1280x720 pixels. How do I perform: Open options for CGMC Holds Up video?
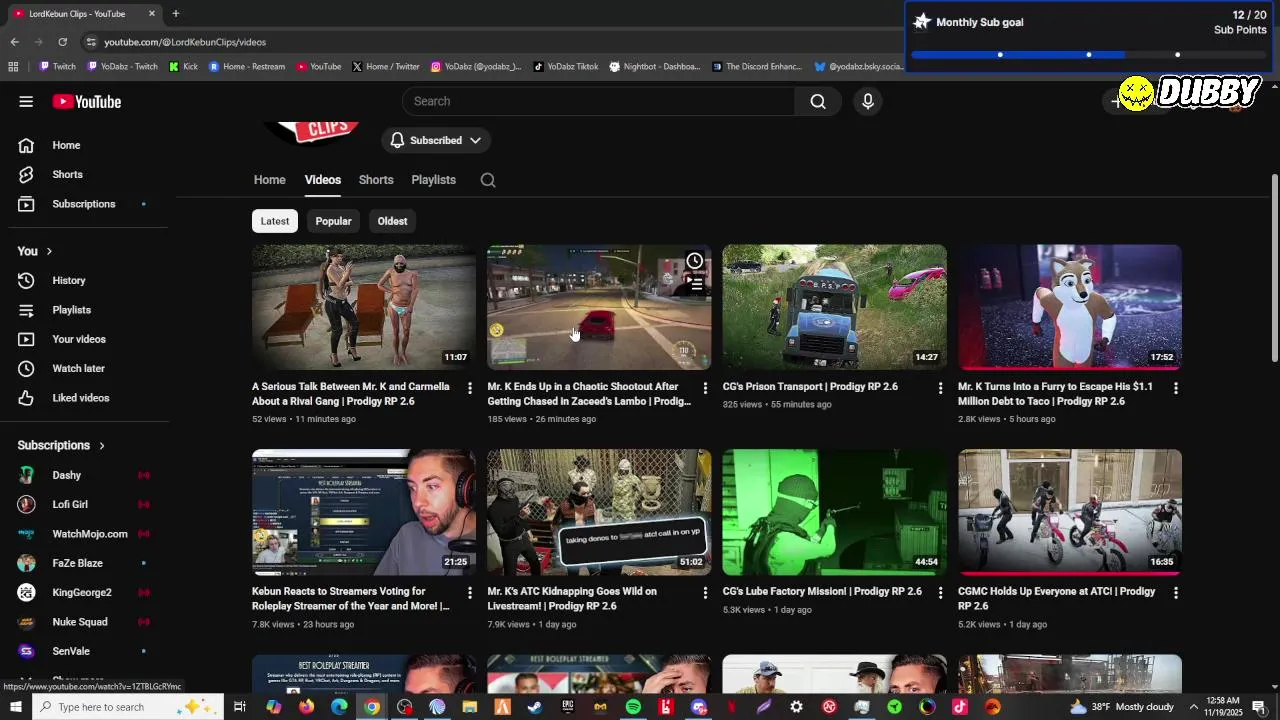[1176, 593]
